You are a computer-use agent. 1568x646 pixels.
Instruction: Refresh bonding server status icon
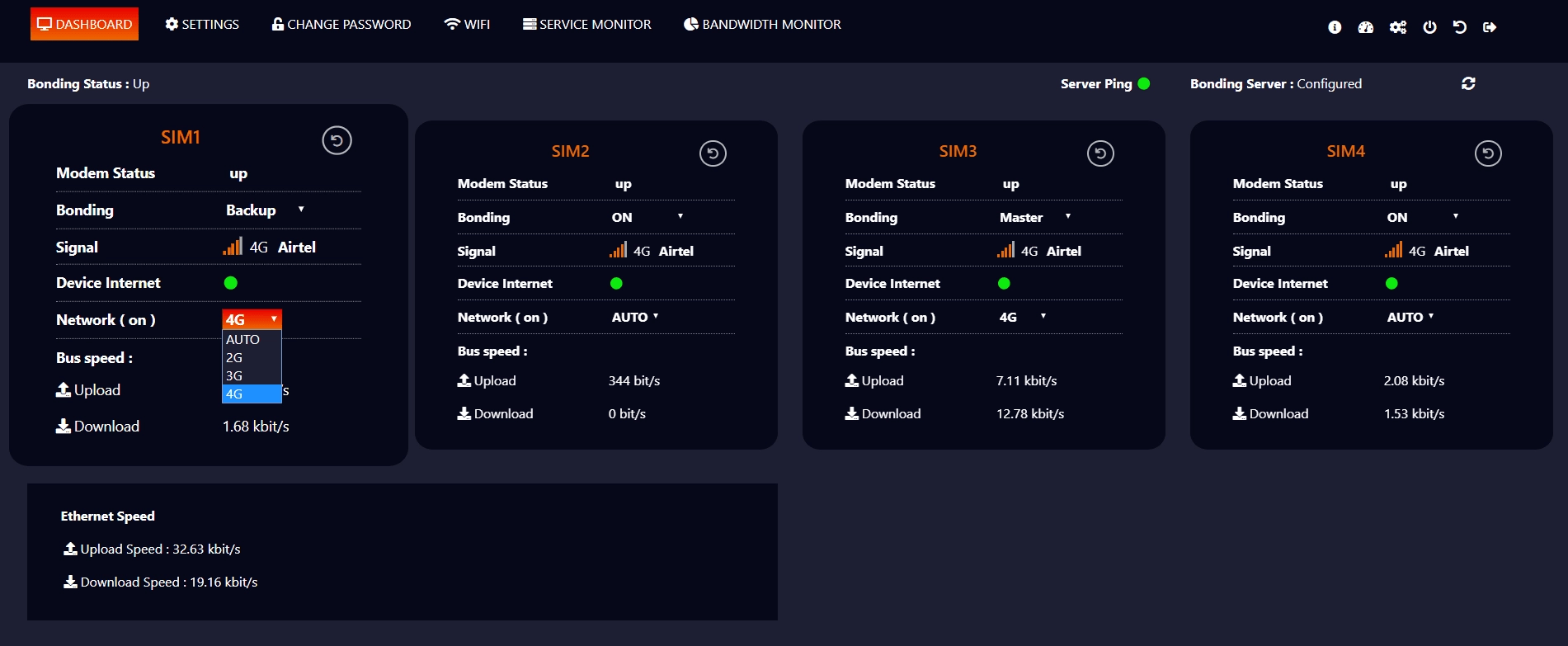click(x=1468, y=83)
